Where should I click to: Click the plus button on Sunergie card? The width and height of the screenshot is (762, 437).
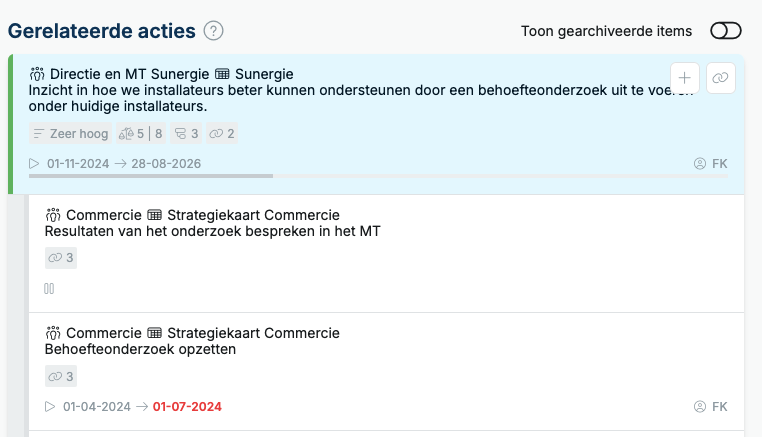coord(684,78)
